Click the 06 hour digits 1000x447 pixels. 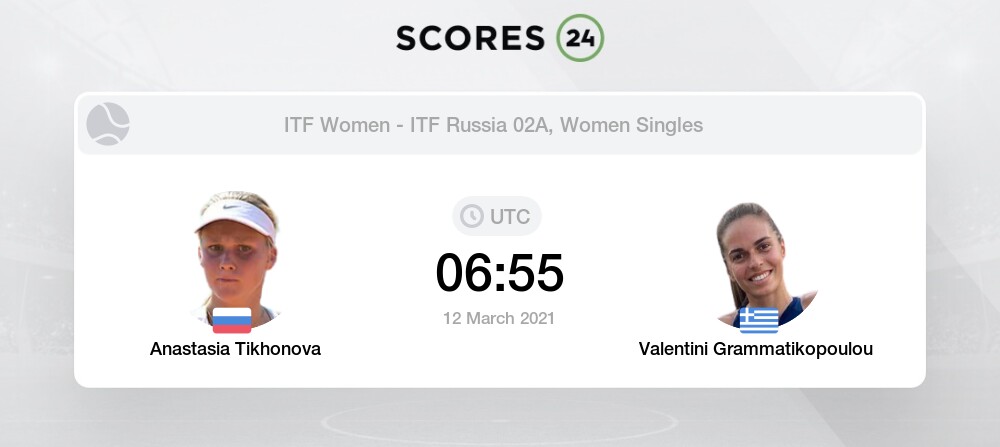(464, 273)
